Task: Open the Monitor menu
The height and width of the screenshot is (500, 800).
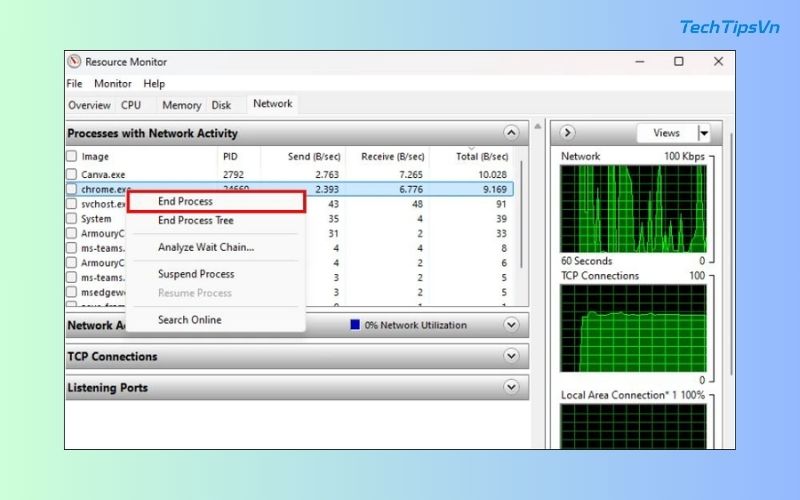Action: (113, 84)
